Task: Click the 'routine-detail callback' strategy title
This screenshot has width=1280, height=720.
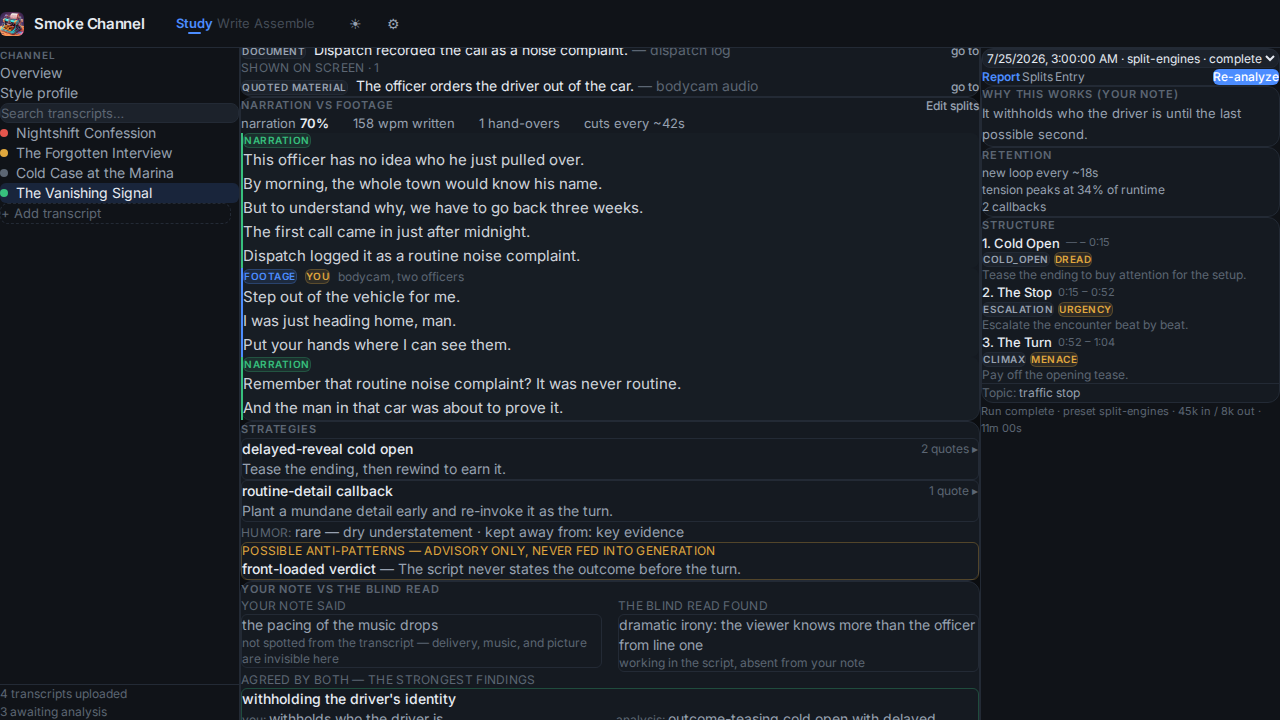Action: click(318, 492)
